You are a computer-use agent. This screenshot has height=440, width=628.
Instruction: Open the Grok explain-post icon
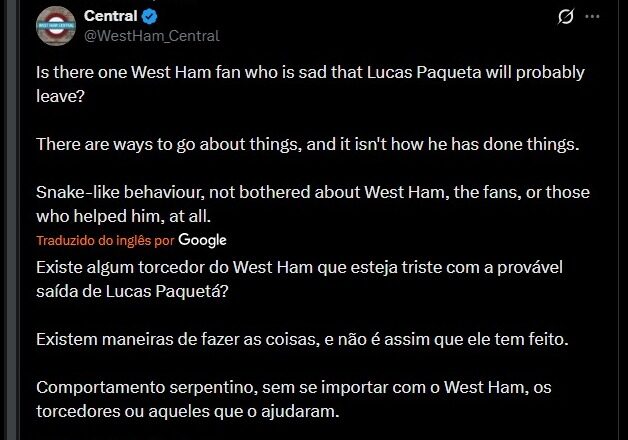[x=565, y=17]
